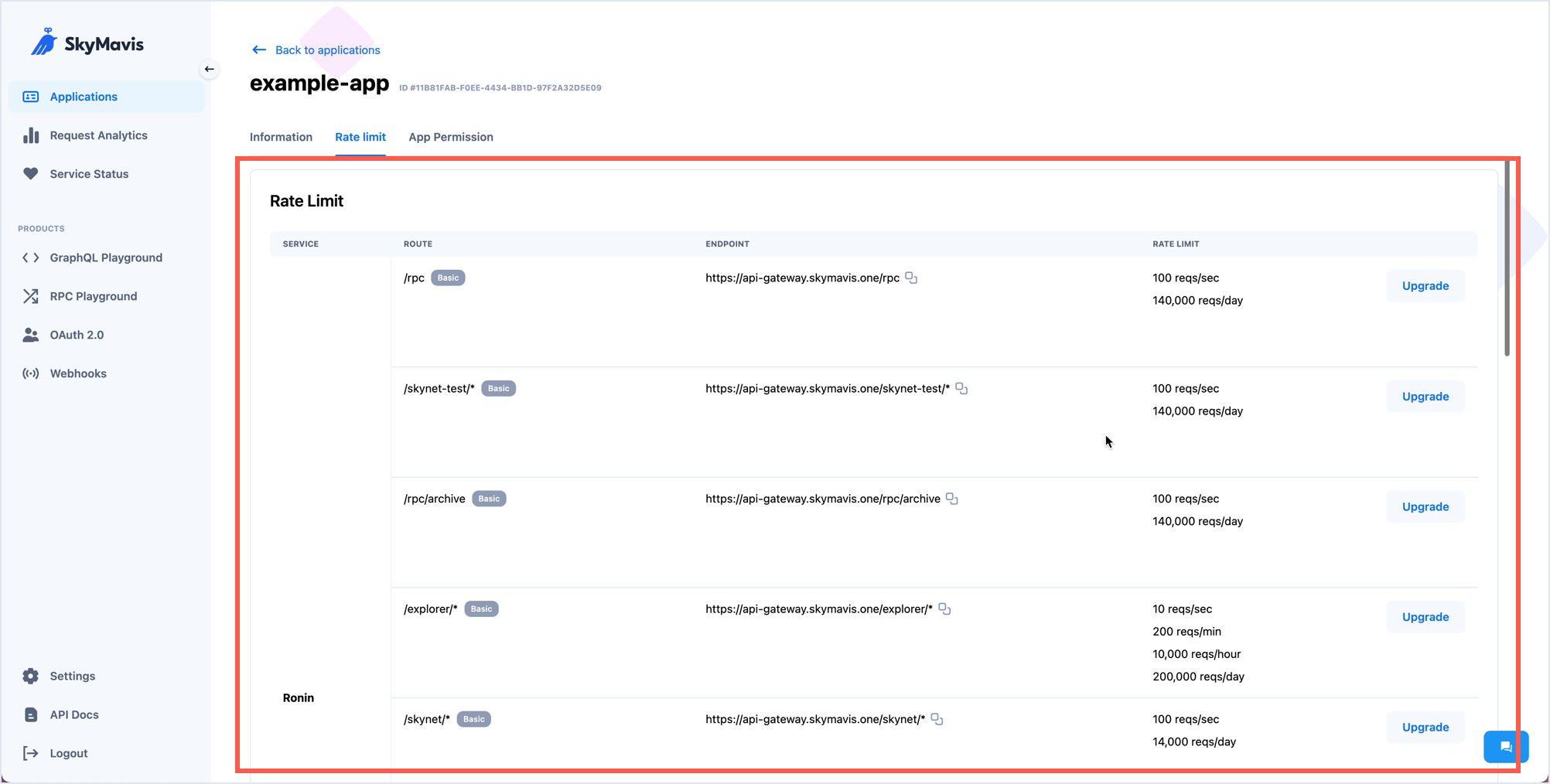This screenshot has width=1550, height=784.
Task: Copy the /skynet/* endpoint URL
Action: [x=937, y=719]
